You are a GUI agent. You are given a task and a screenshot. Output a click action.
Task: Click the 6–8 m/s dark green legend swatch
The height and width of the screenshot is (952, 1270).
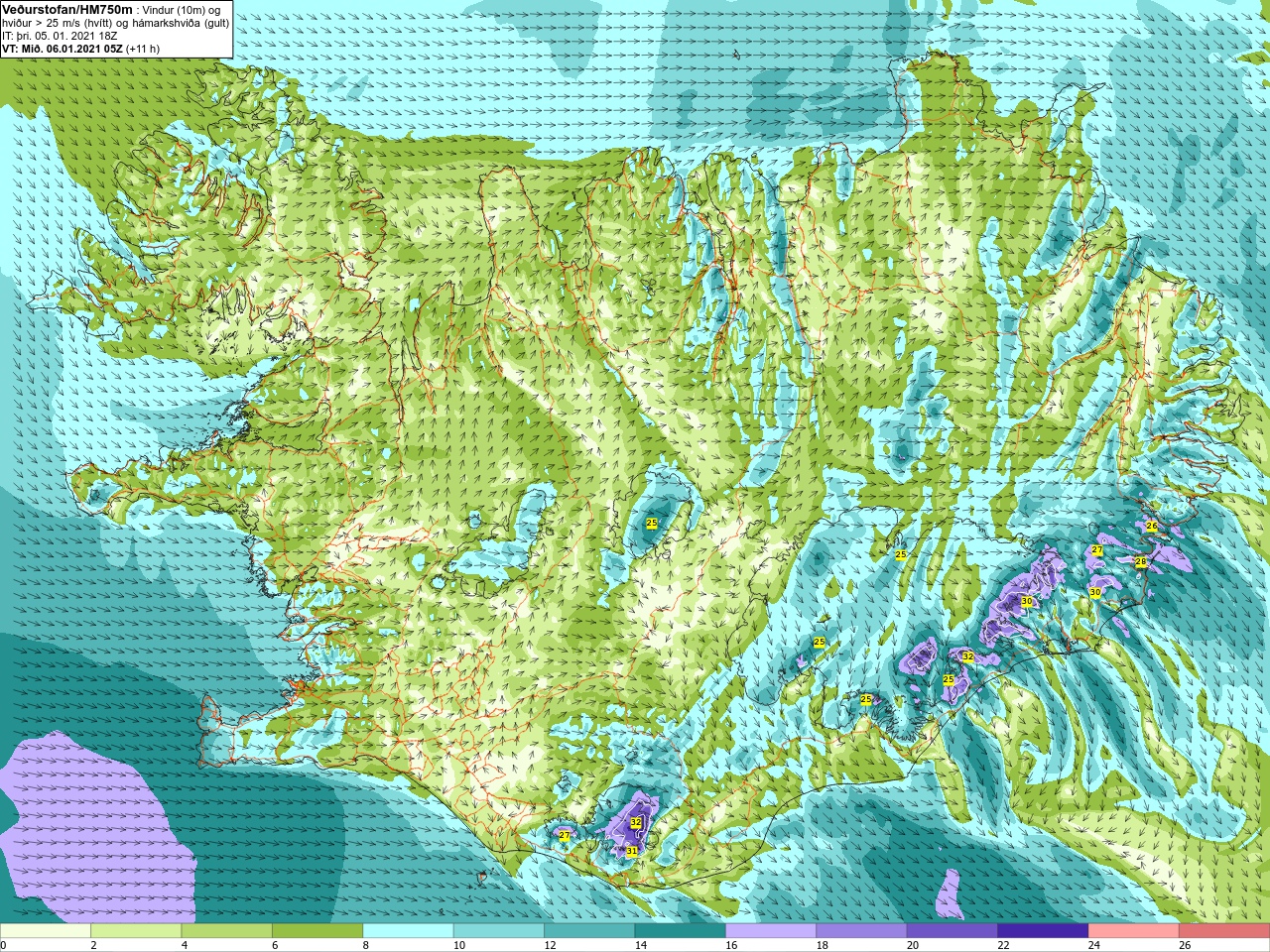click(317, 931)
